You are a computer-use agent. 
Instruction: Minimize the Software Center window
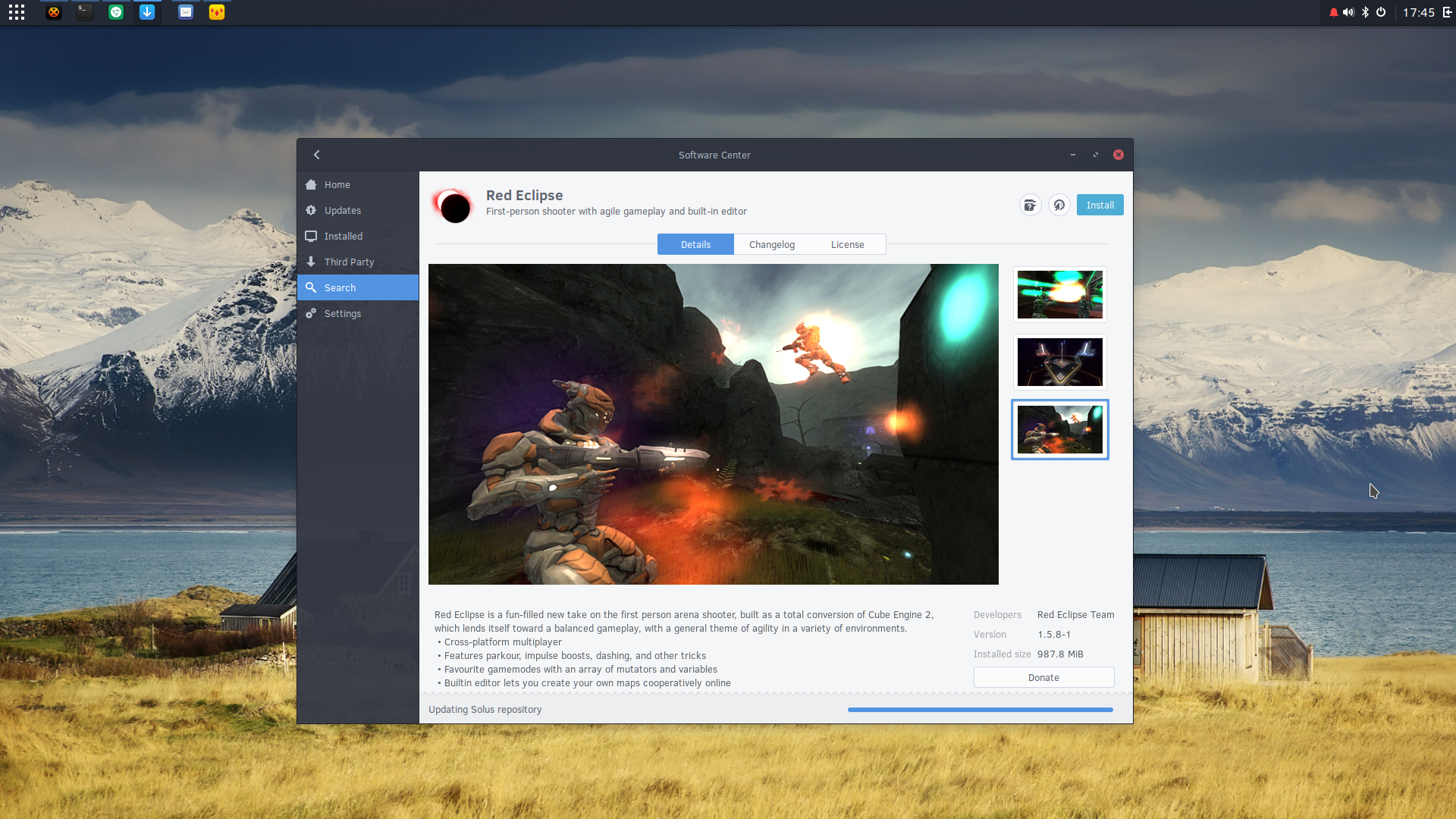pos(1073,155)
